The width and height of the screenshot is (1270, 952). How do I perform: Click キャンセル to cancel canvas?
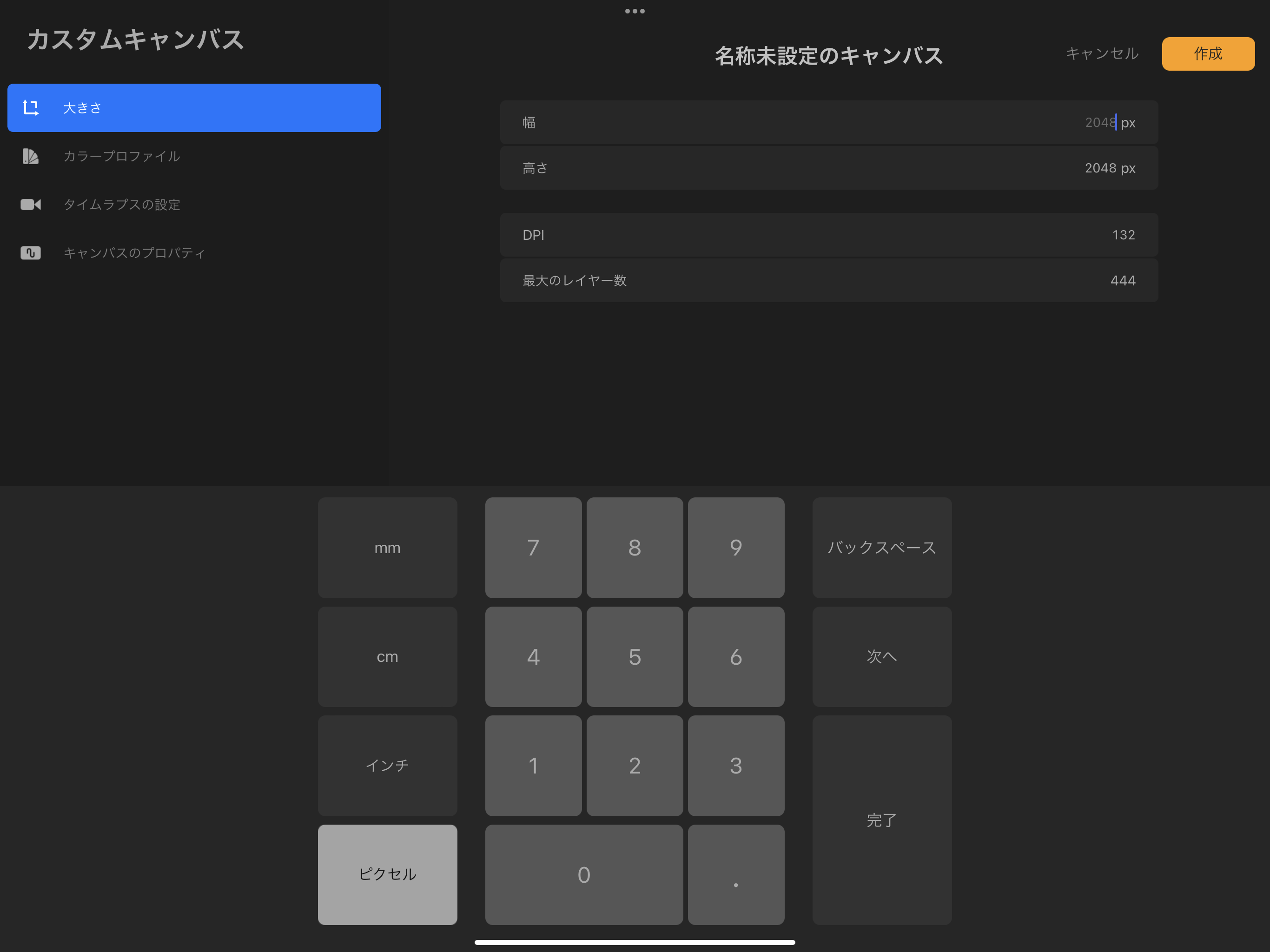point(1102,53)
